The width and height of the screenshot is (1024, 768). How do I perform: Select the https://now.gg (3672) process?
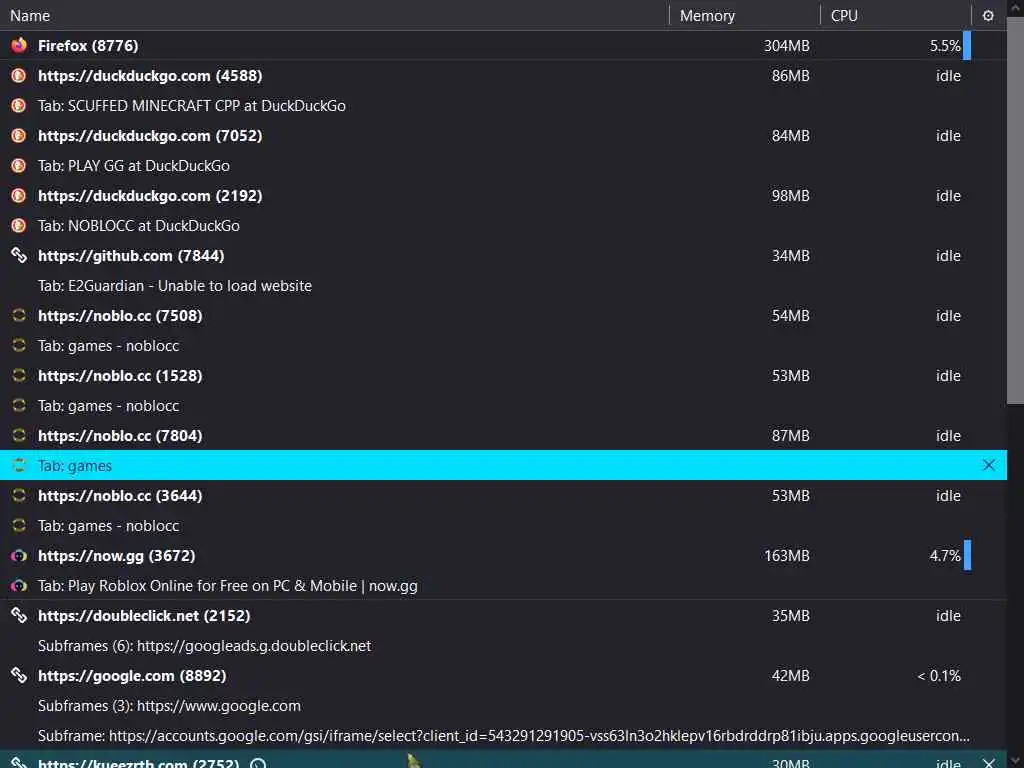click(x=504, y=556)
